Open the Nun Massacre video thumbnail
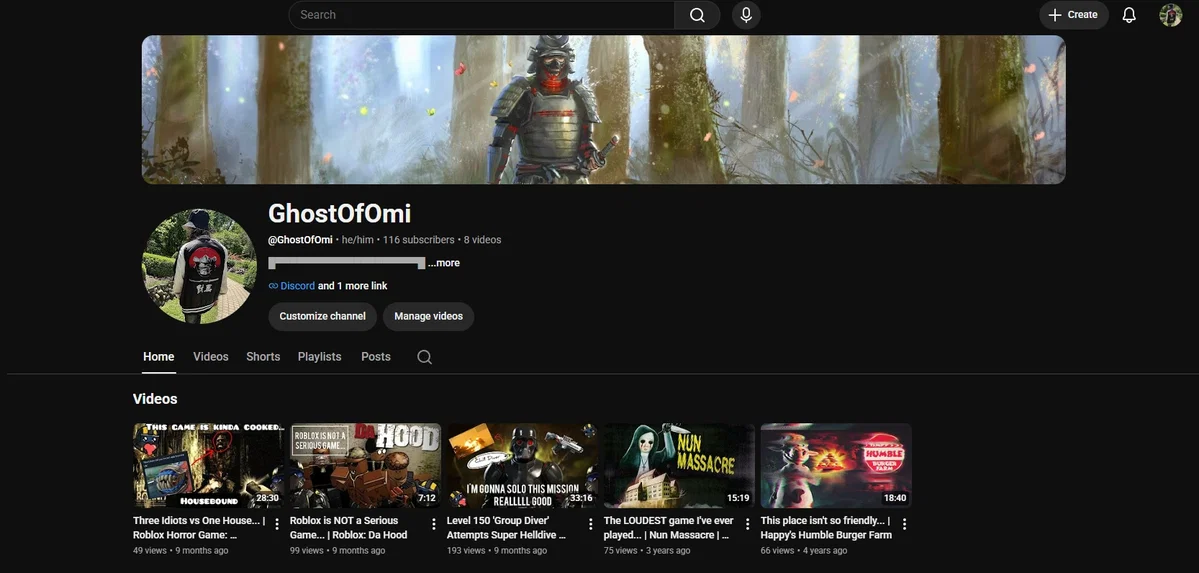1199x573 pixels. click(x=679, y=466)
